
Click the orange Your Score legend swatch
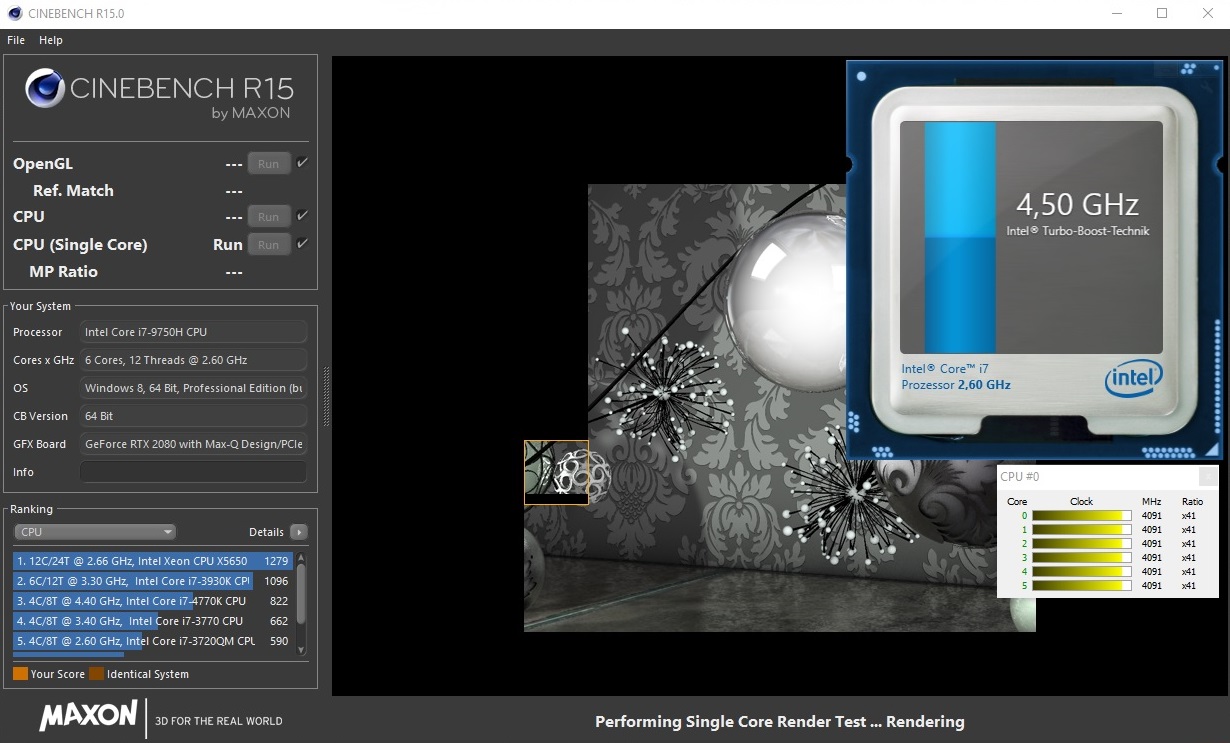20,674
